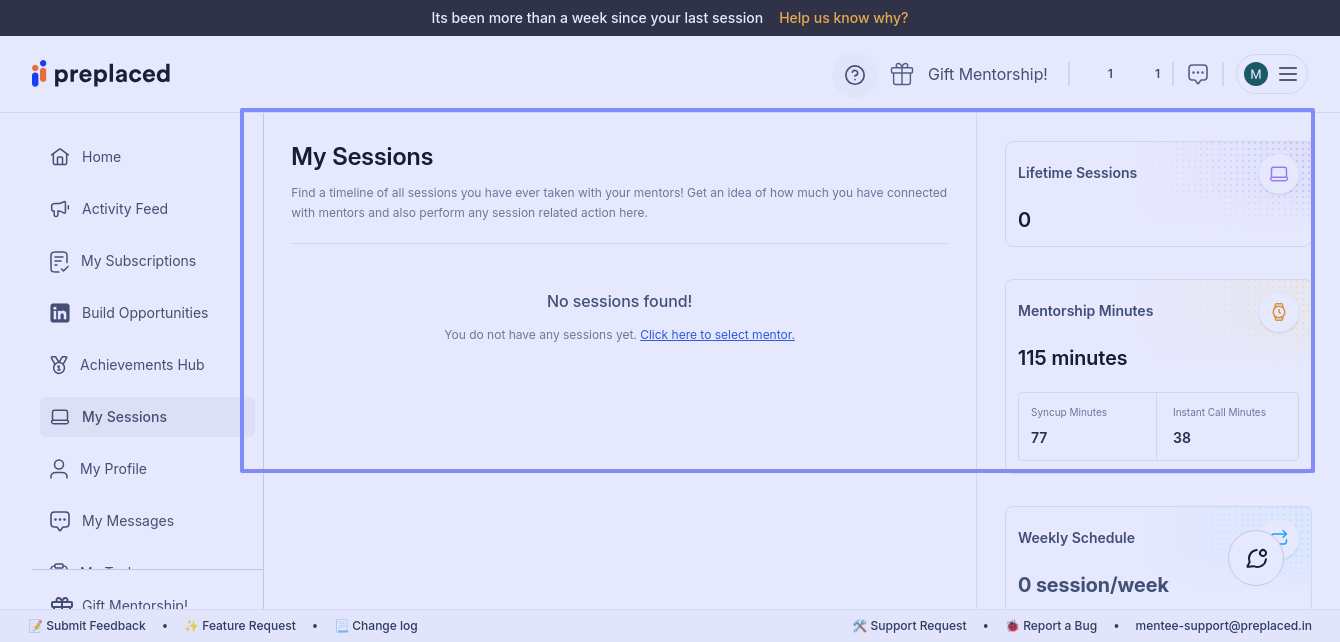1340x642 pixels.
Task: Open My Subscriptions page
Action: [x=138, y=261]
